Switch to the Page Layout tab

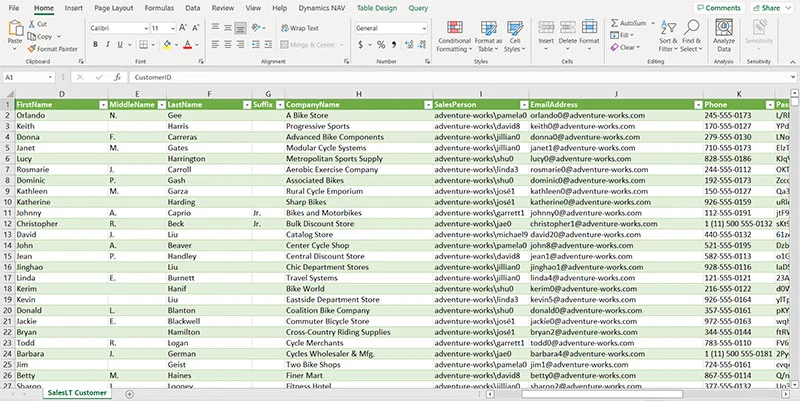coord(114,8)
